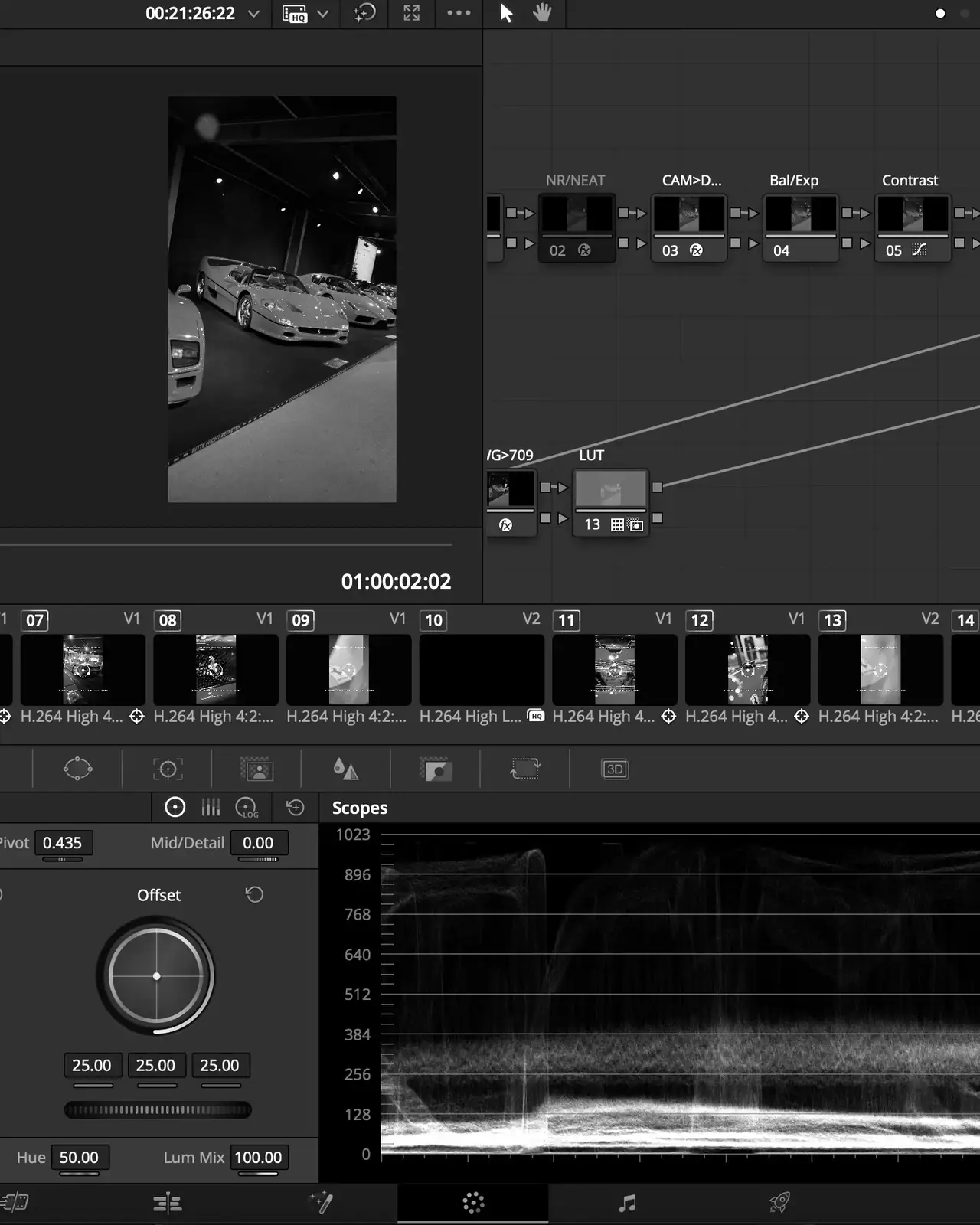Click the Offset color wheel center point
The image size is (980, 1225).
pyautogui.click(x=156, y=976)
